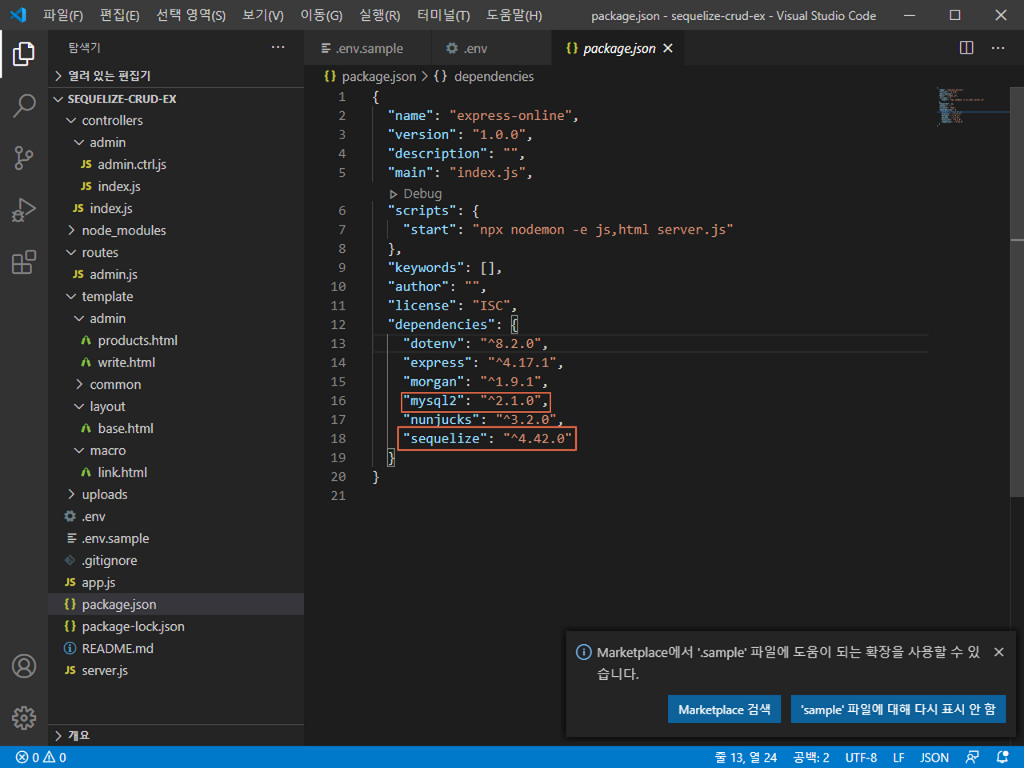Dismiss the Marketplace notification
This screenshot has width=1024, height=768.
(999, 652)
